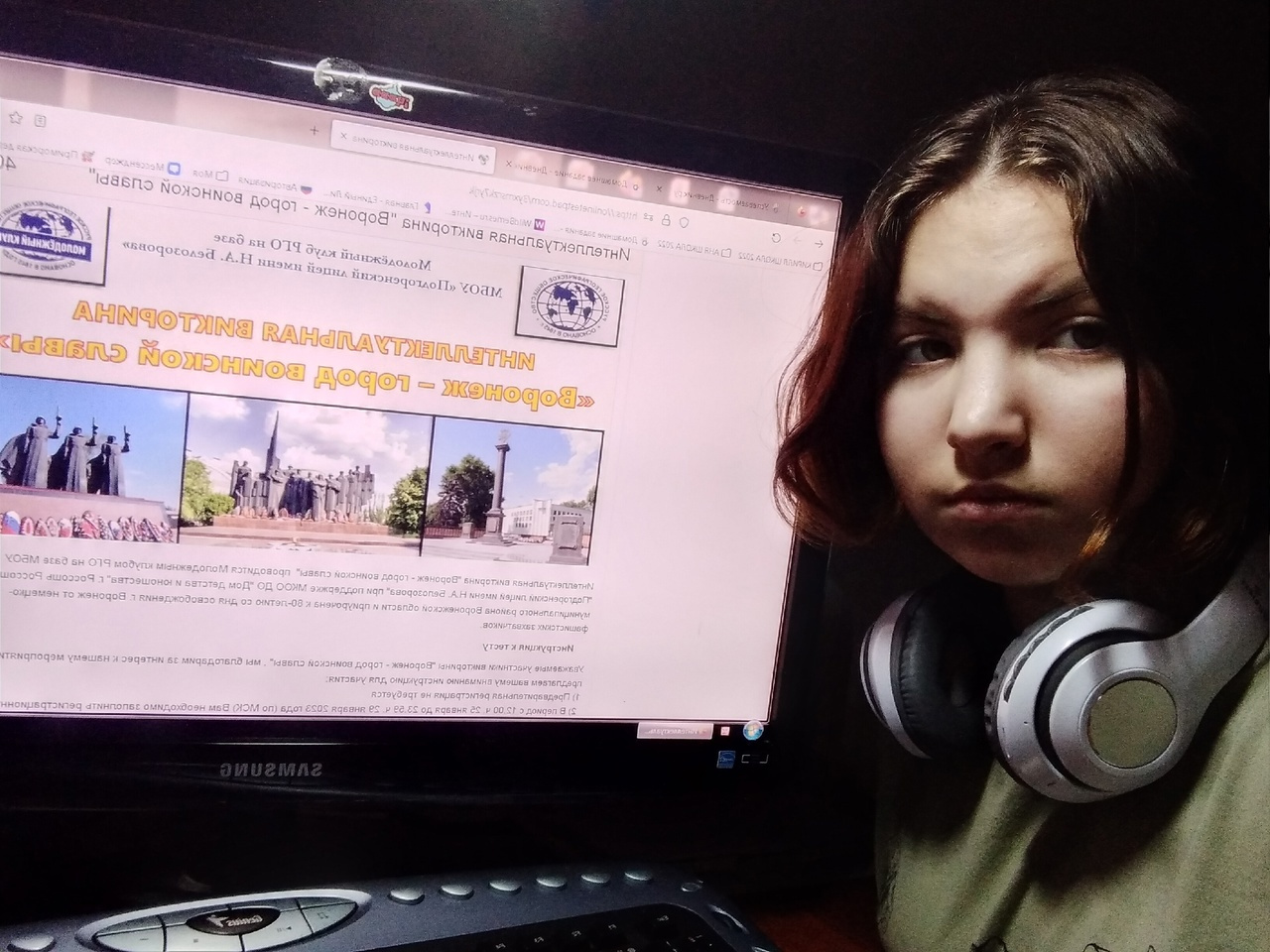The width and height of the screenshot is (1270, 952).
Task: Click the padlock site info icon
Action: (x=666, y=220)
